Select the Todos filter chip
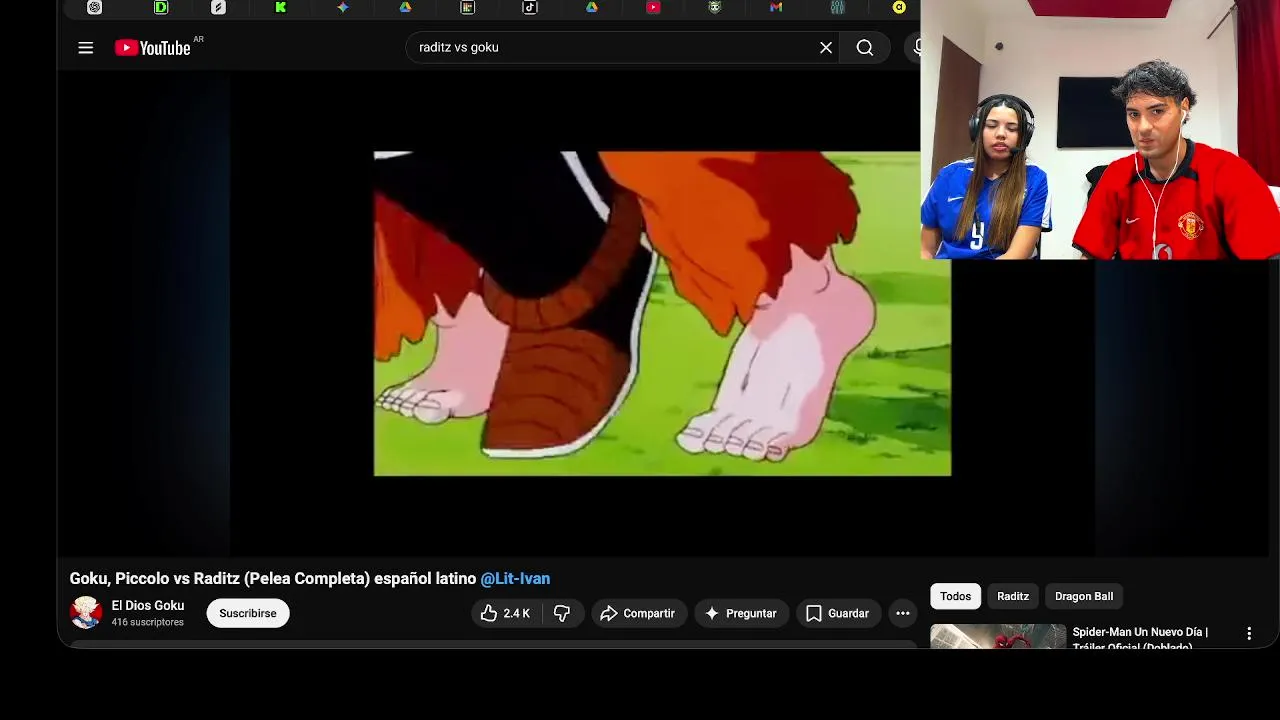 [955, 596]
